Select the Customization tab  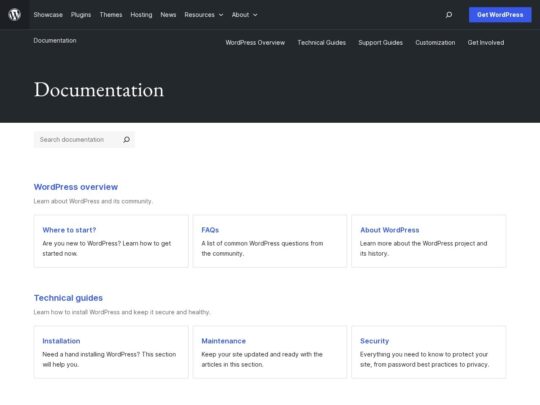coord(435,43)
